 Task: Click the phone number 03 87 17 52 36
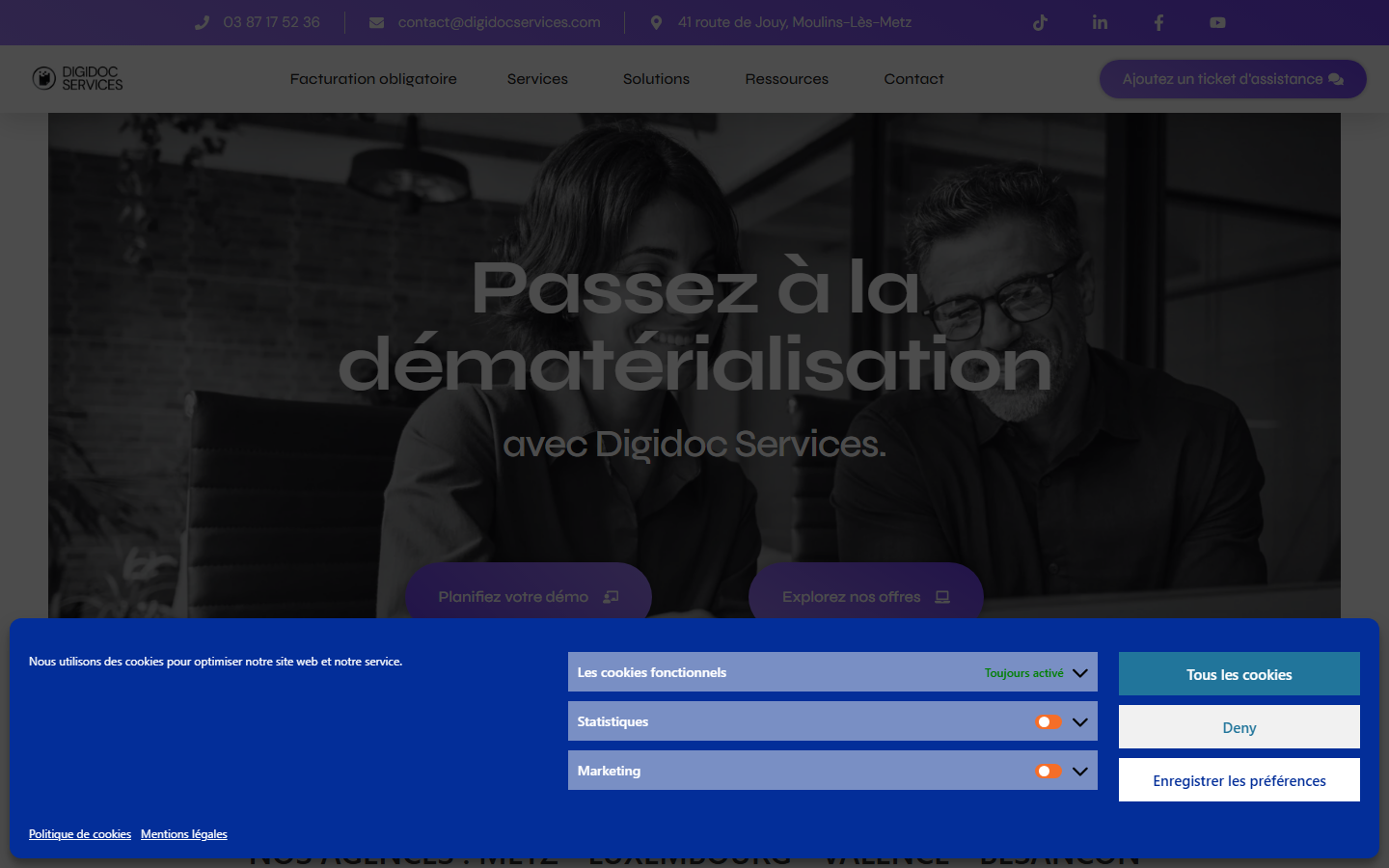pyautogui.click(x=271, y=22)
